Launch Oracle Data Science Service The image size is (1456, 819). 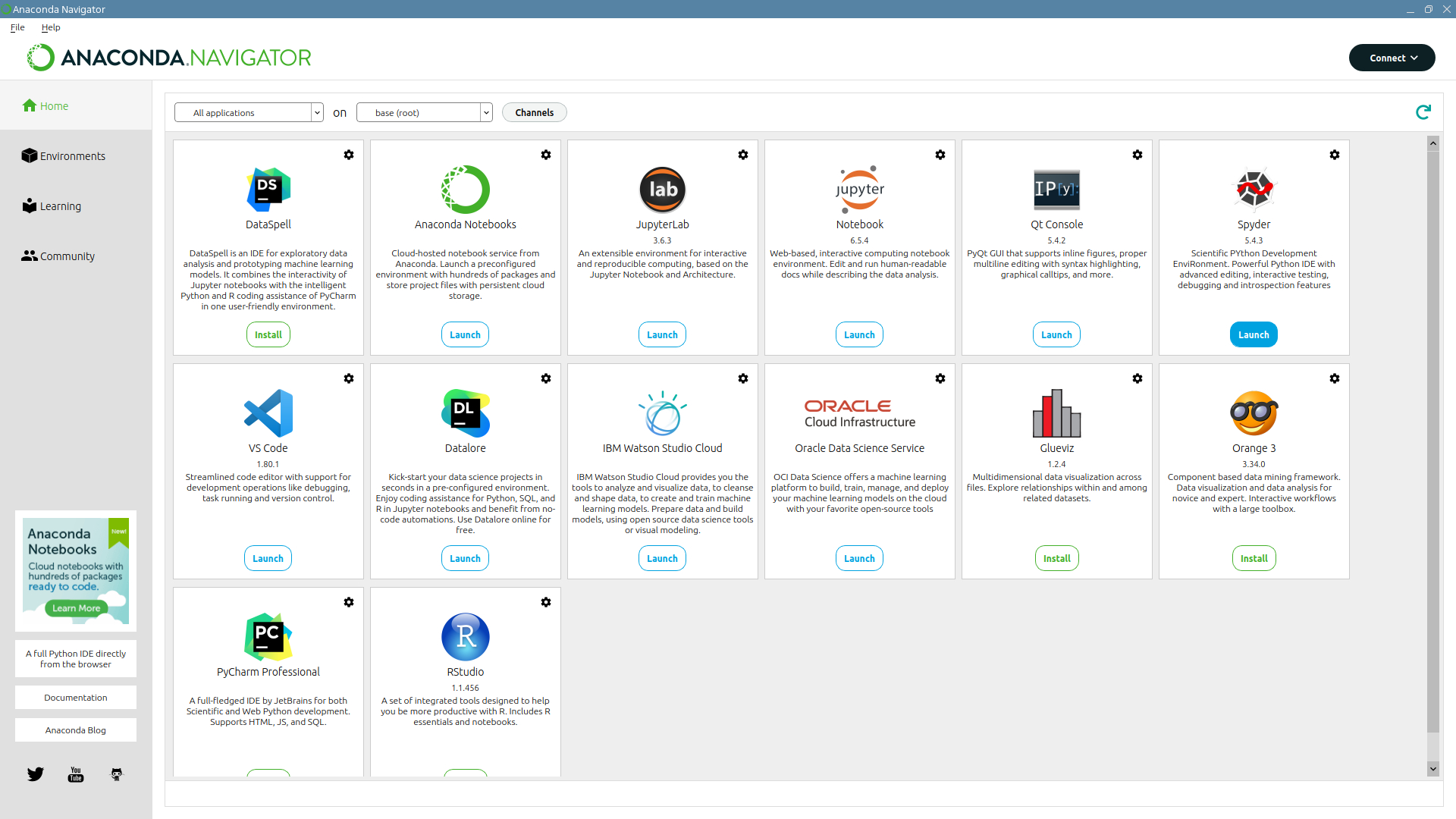click(860, 558)
